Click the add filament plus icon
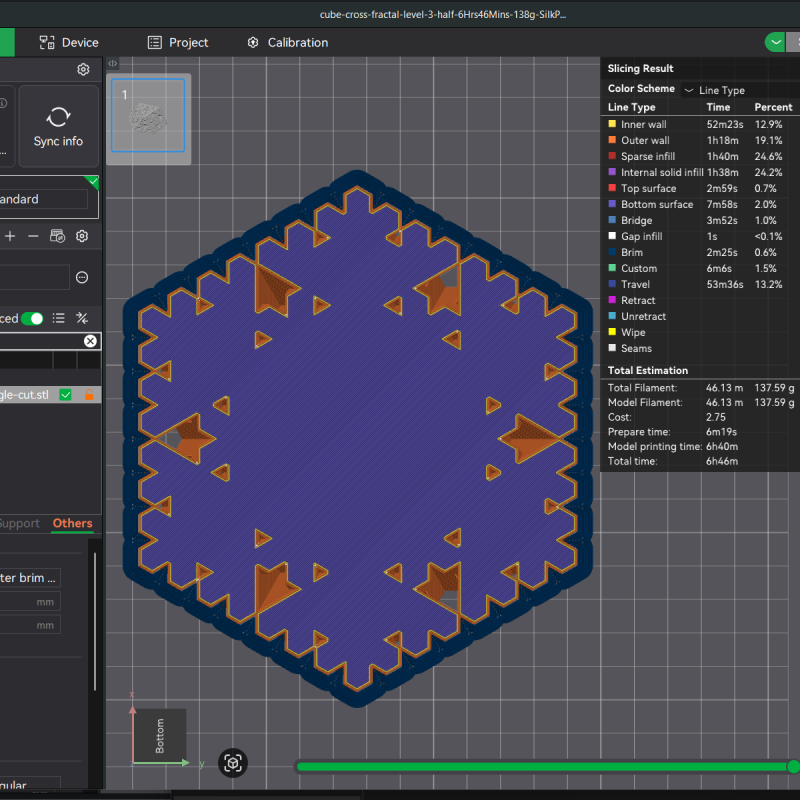The width and height of the screenshot is (800, 800). coord(10,236)
